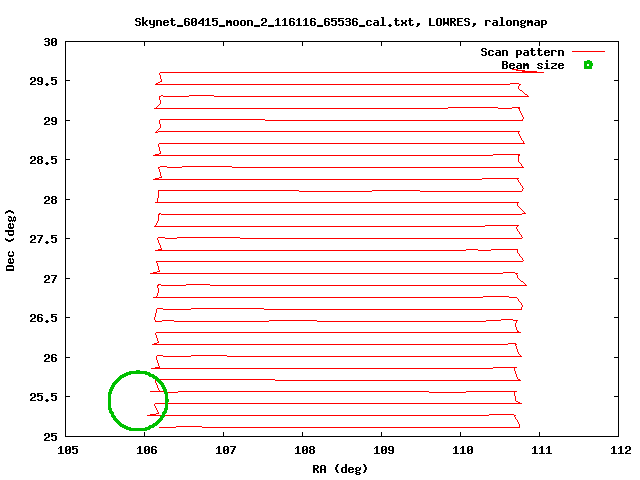Click the y-axis tick label 29.5
This screenshot has width=640, height=480.
[43, 81]
